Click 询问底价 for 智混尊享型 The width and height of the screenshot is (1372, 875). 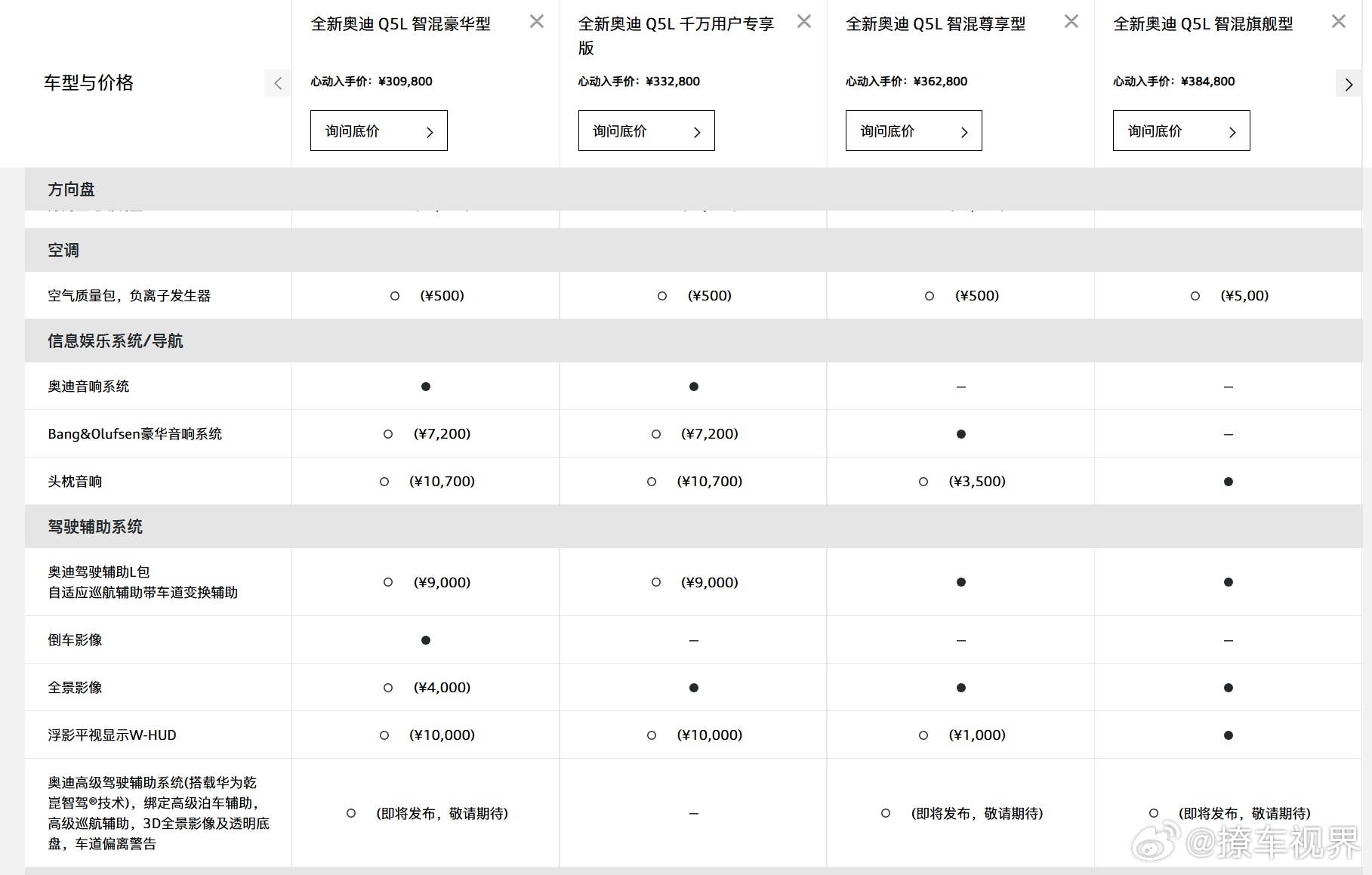pyautogui.click(x=914, y=131)
